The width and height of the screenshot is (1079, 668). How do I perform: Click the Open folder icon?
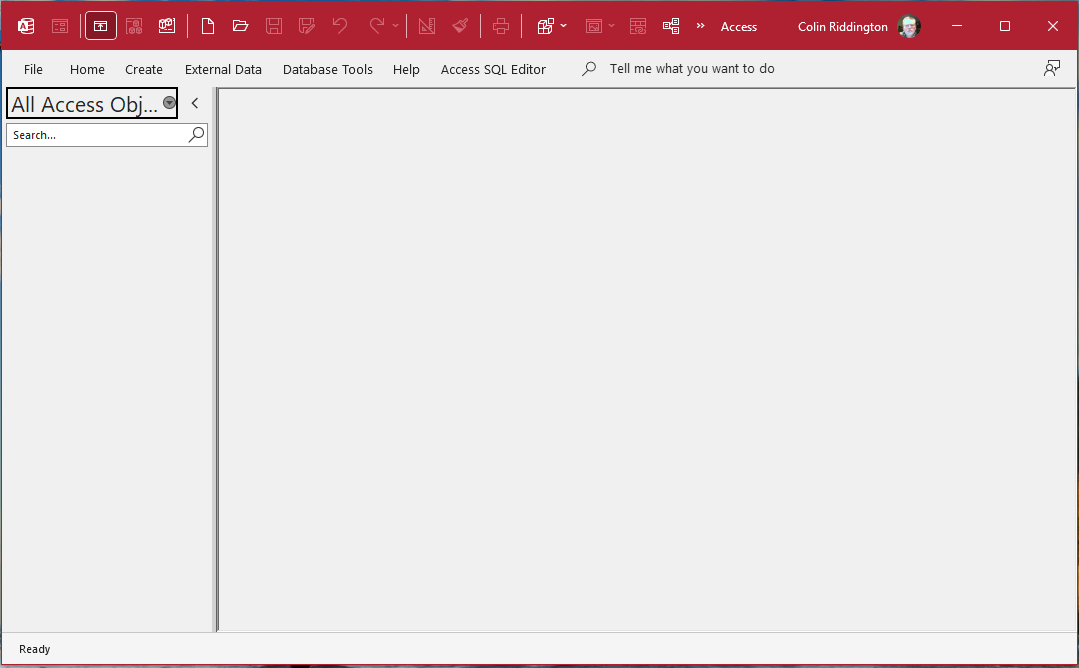(240, 26)
